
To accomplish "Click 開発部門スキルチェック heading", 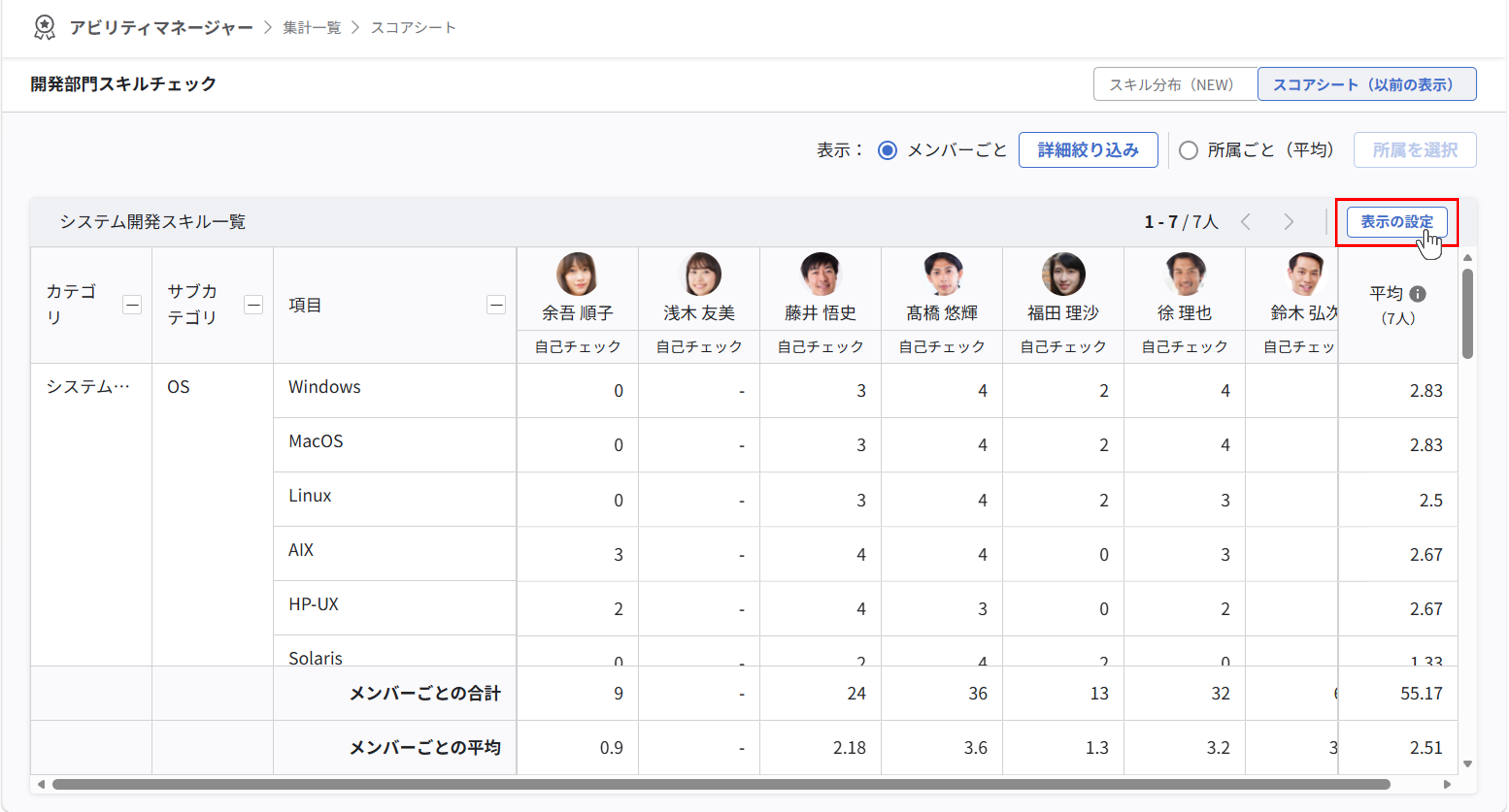I will 123,84.
